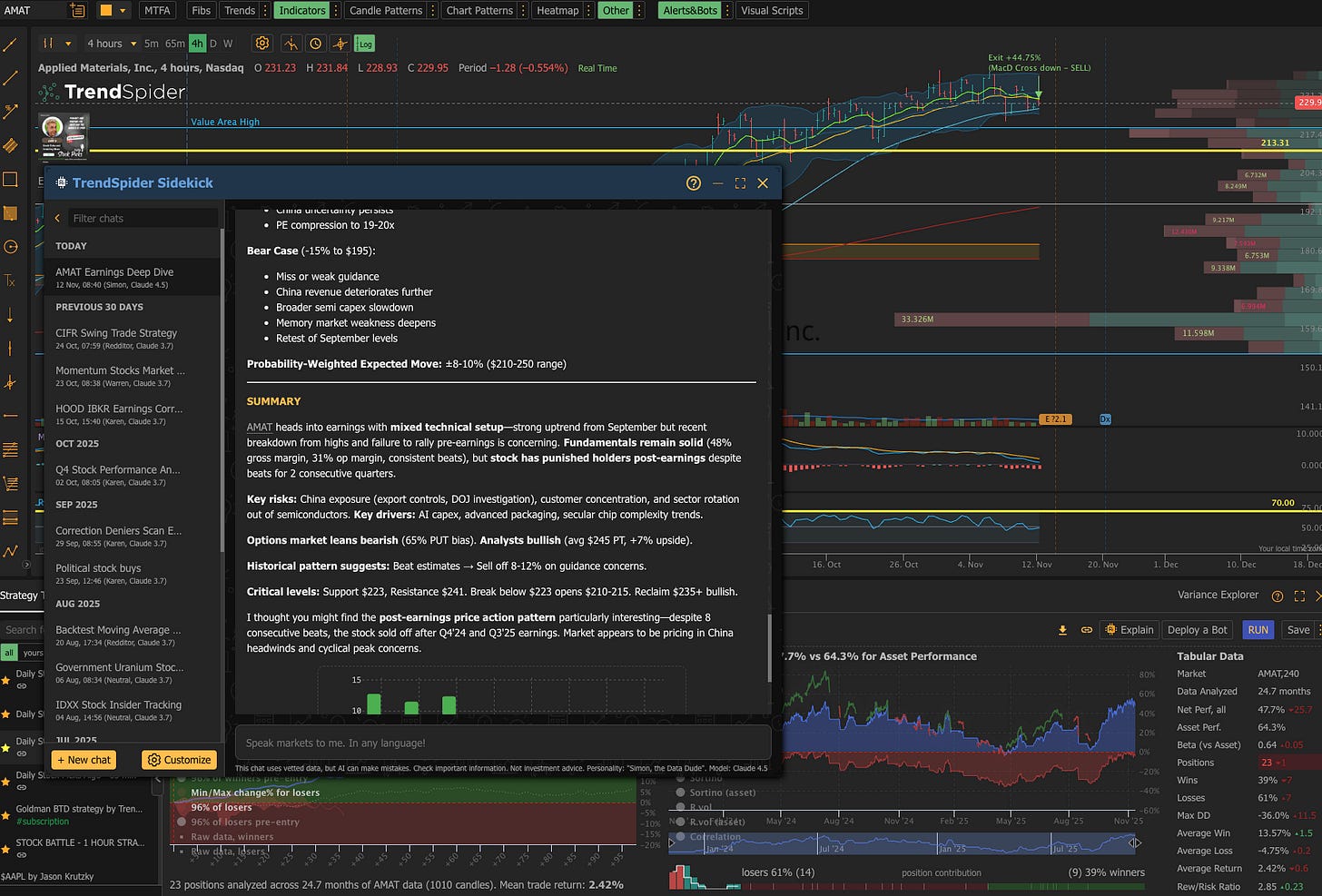Image resolution: width=1322 pixels, height=896 pixels.
Task: Select the circle drawing tool in left sidebar
Action: point(11,247)
